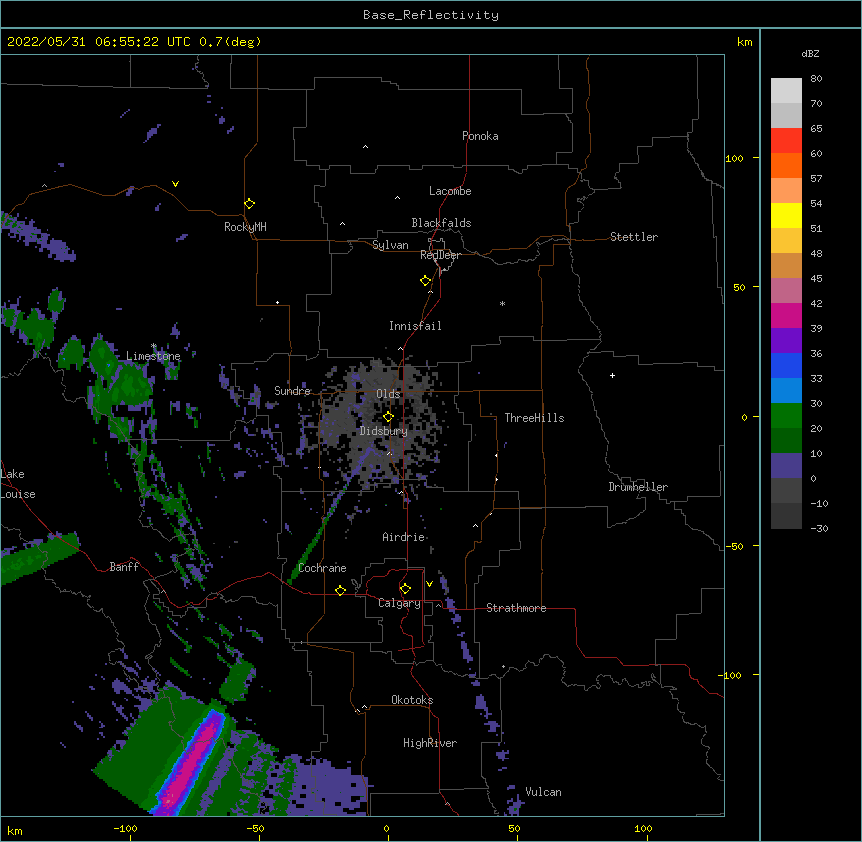Click the 50 tick on the bottom axis
This screenshot has height=842, width=862.
coord(514,828)
